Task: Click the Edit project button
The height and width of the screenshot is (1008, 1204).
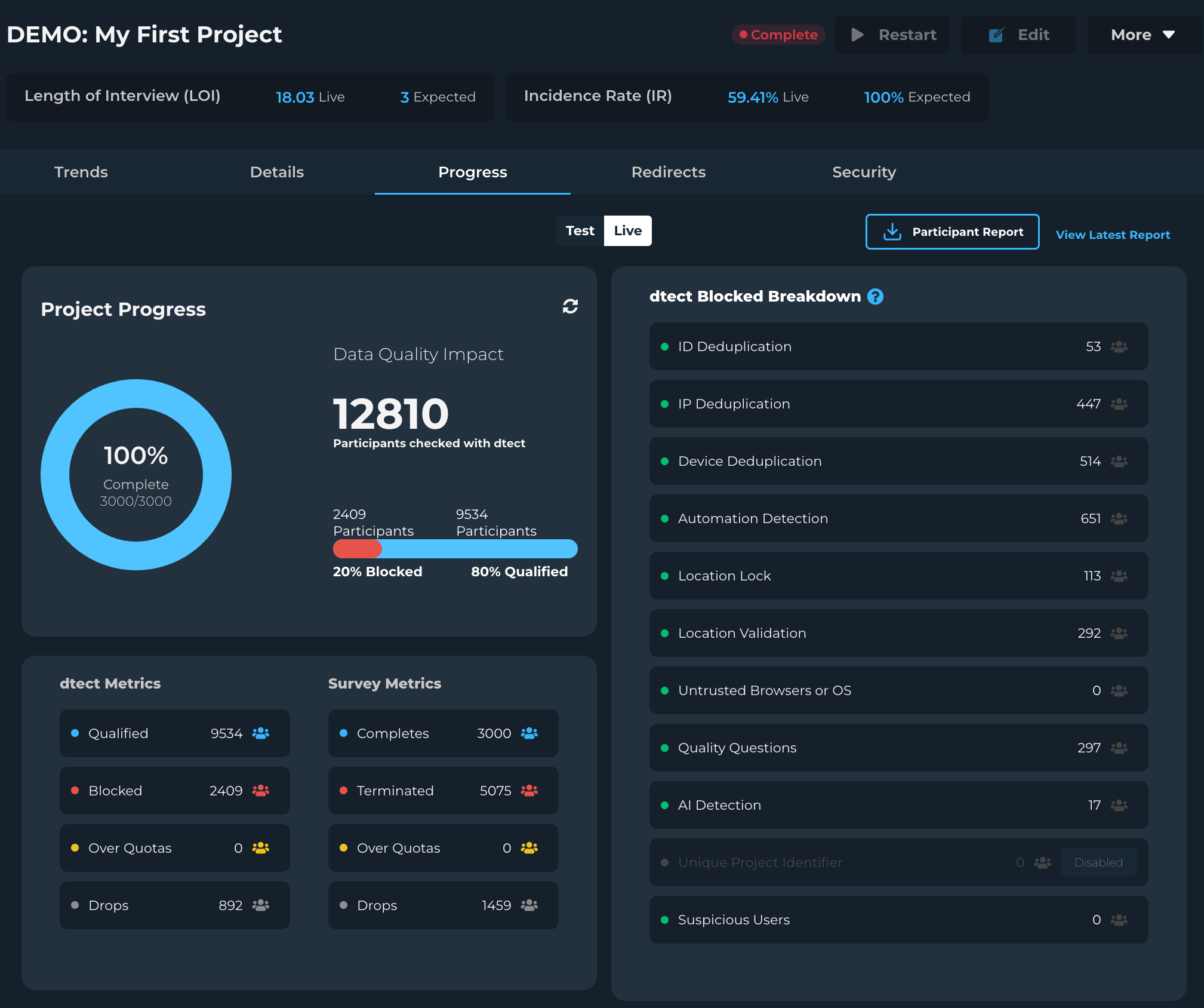Action: point(1018,35)
